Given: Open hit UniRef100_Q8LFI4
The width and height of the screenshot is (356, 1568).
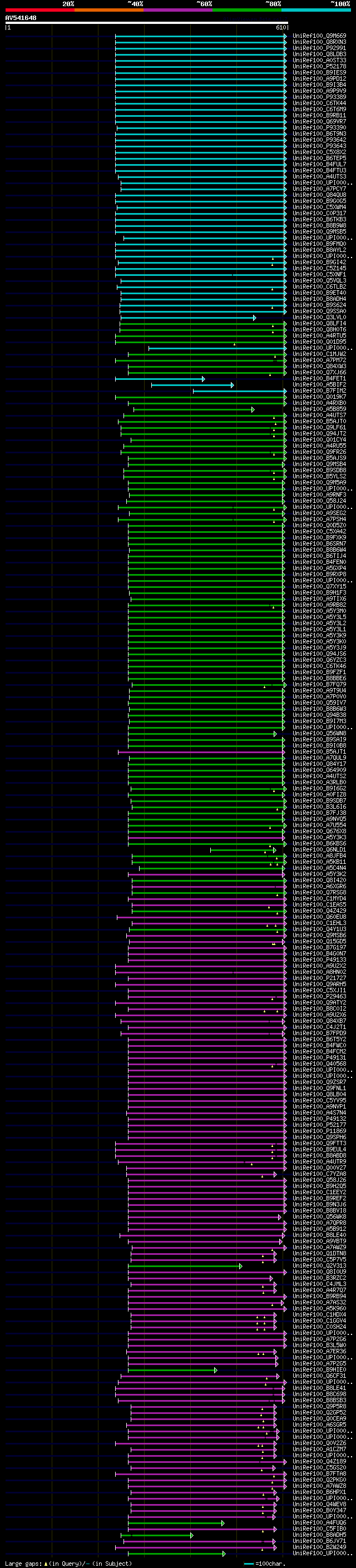Looking at the screenshot, I should click(x=319, y=323).
